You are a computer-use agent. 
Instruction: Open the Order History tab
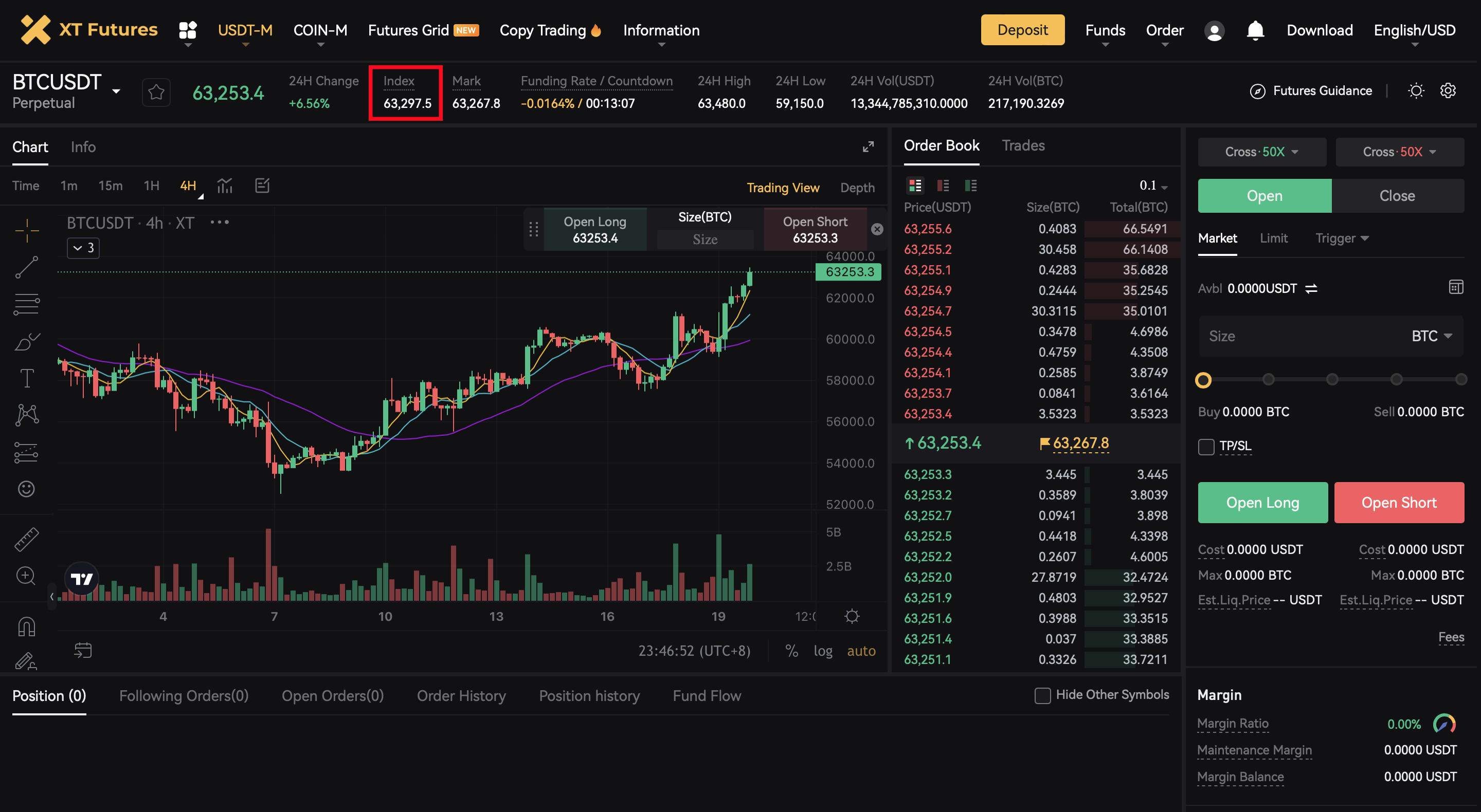click(x=461, y=696)
